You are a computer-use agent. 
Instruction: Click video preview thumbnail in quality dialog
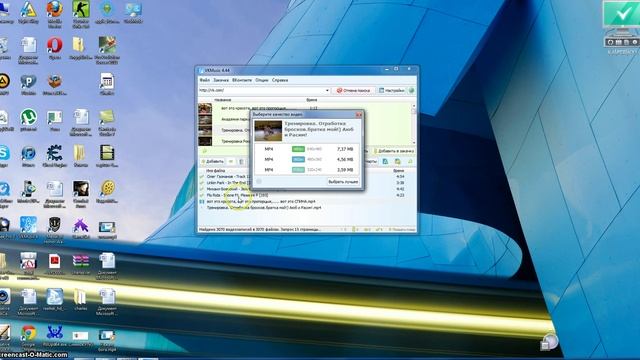pos(268,131)
